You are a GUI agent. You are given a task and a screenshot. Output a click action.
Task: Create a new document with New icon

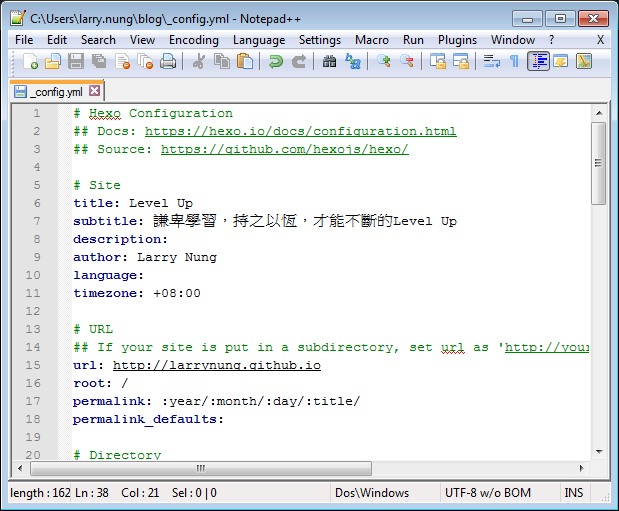click(30, 62)
